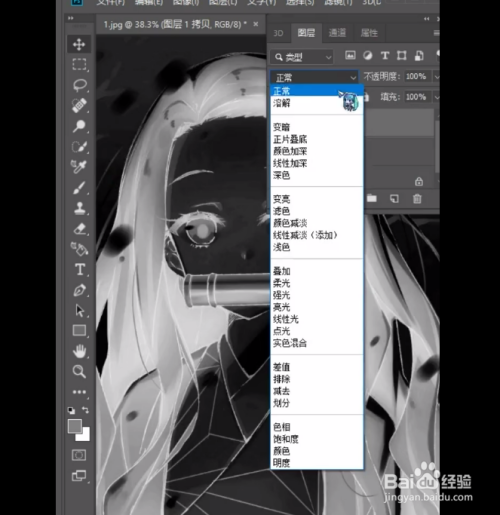Swap foreground and background colors
The image size is (500, 515).
coord(85,410)
